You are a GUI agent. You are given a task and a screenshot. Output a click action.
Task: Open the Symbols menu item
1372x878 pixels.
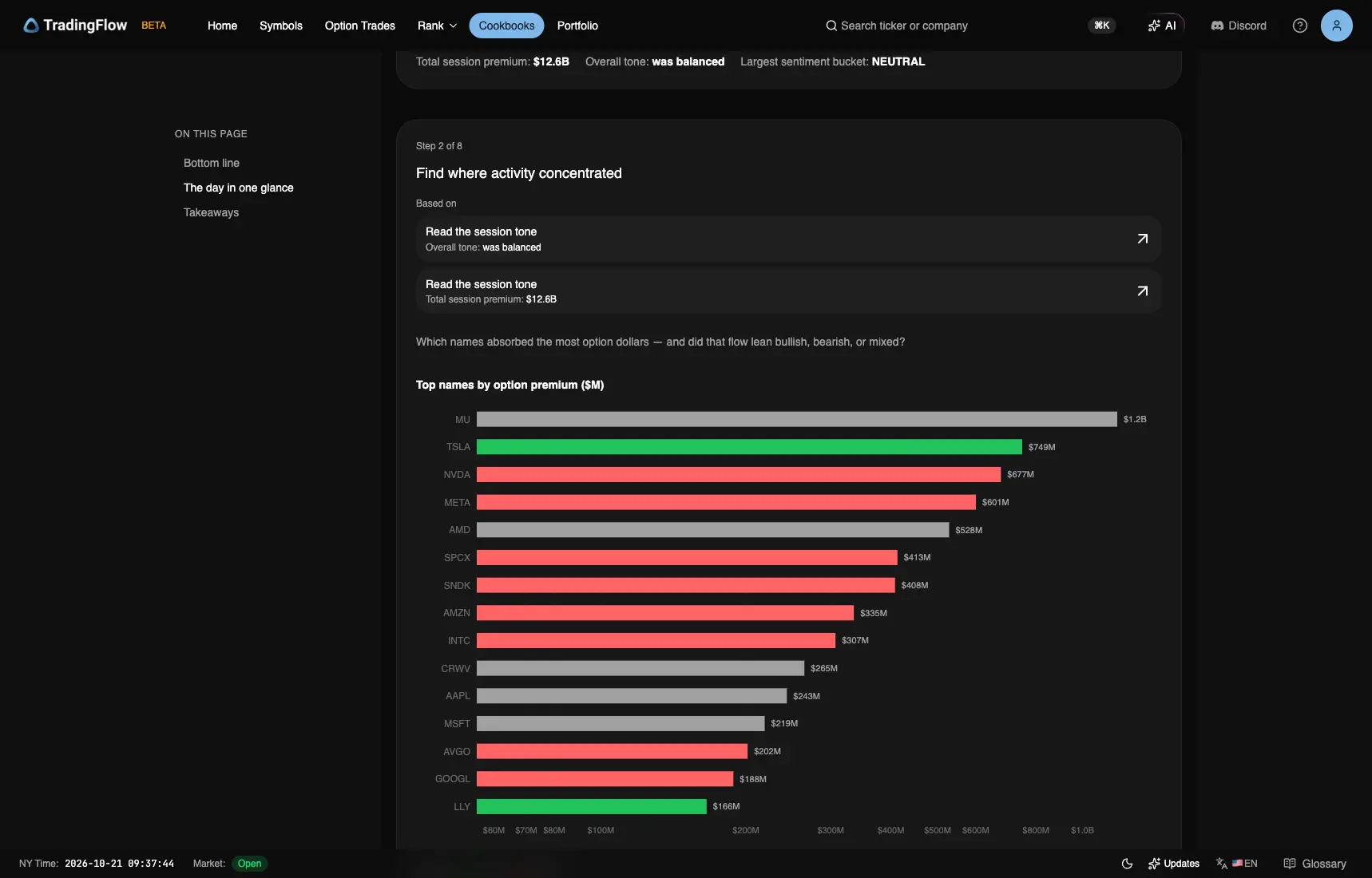(x=281, y=26)
